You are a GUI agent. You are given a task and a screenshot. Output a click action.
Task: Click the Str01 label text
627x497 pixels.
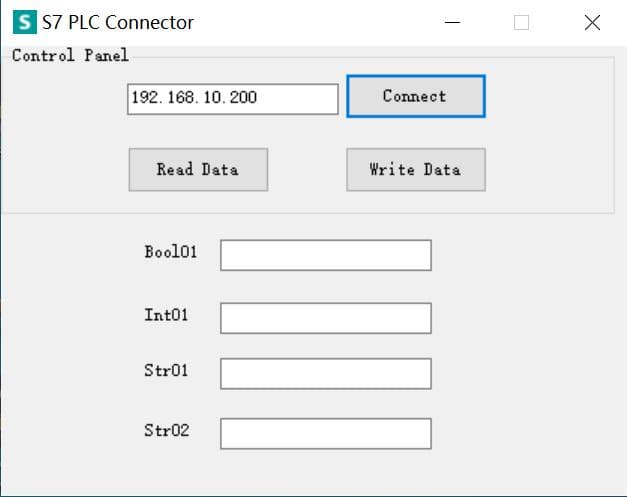(x=166, y=370)
